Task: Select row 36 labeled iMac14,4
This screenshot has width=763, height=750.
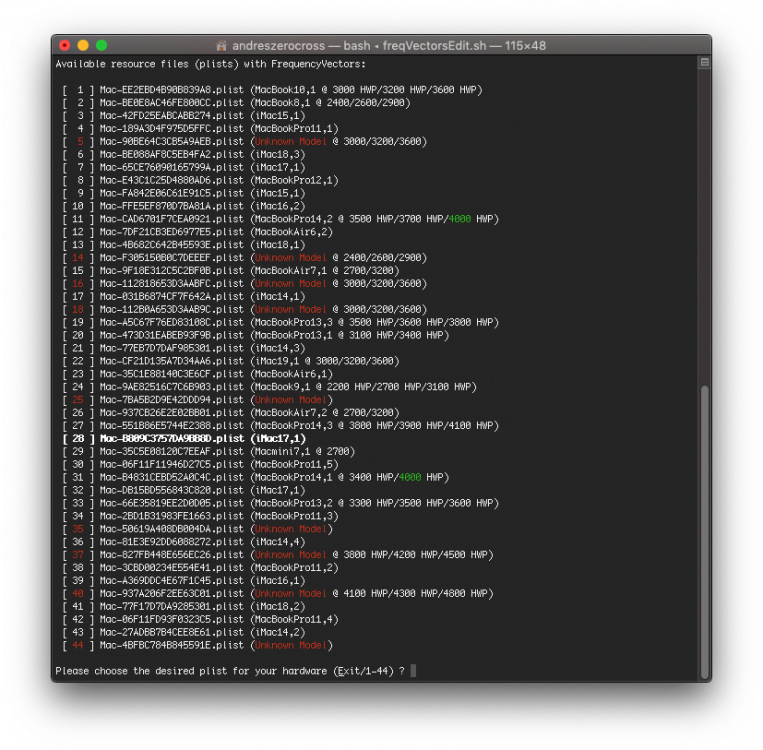Action: (x=184, y=542)
